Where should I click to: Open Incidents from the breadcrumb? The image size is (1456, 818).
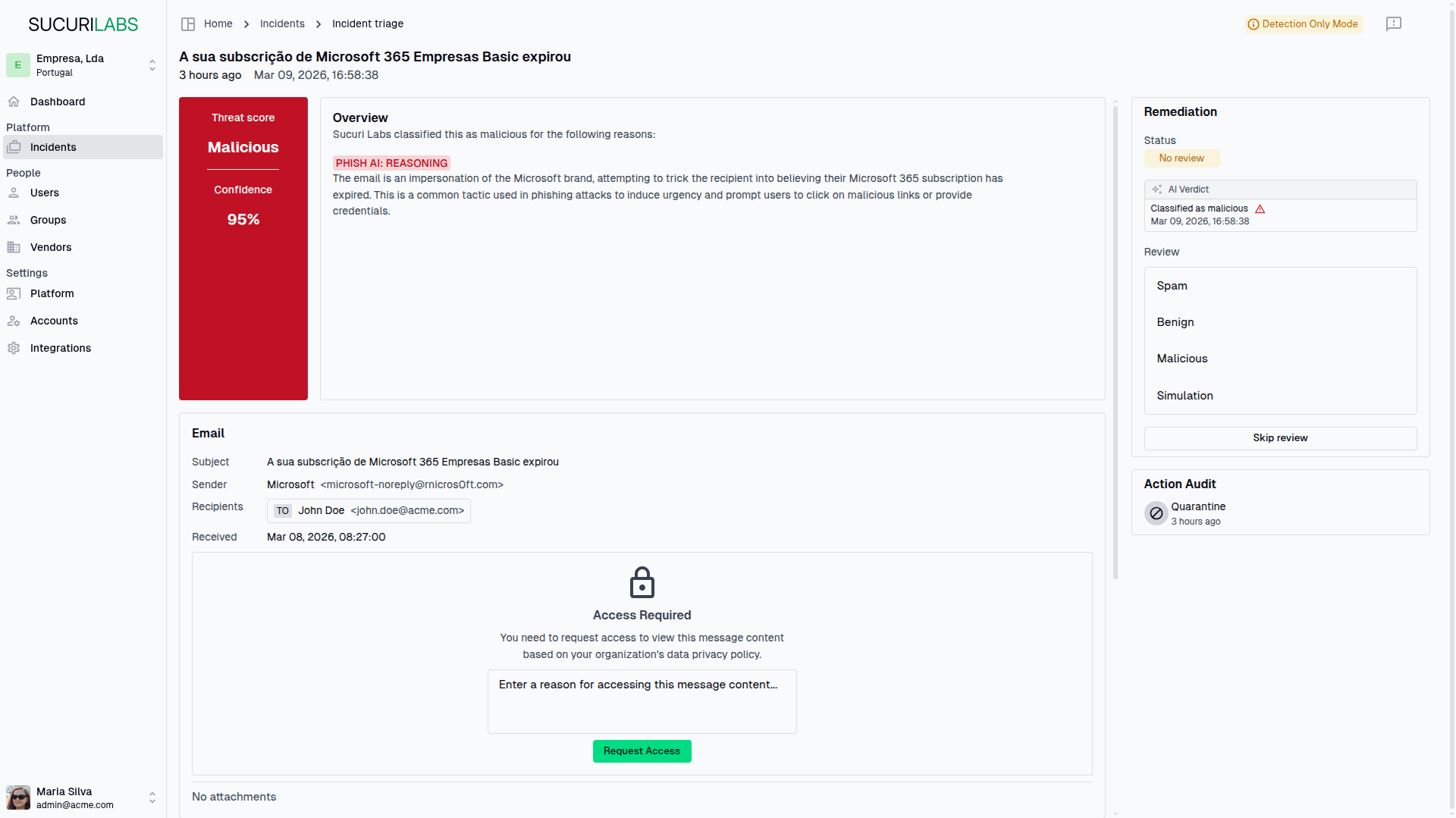pos(281,24)
